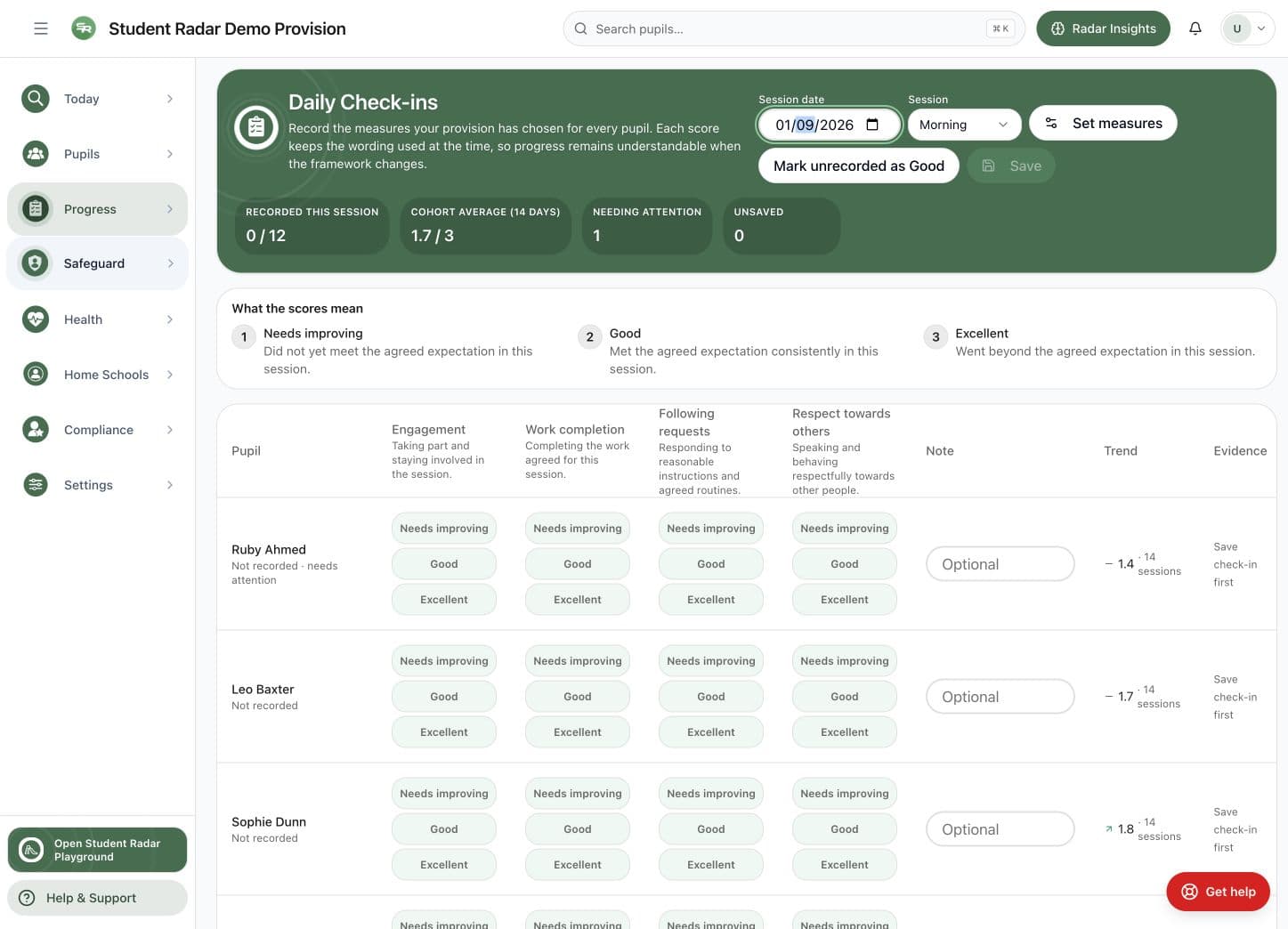Set Leo Baxter Respect towards others to Excellent
Viewport: 1288px width, 929px height.
tap(845, 732)
